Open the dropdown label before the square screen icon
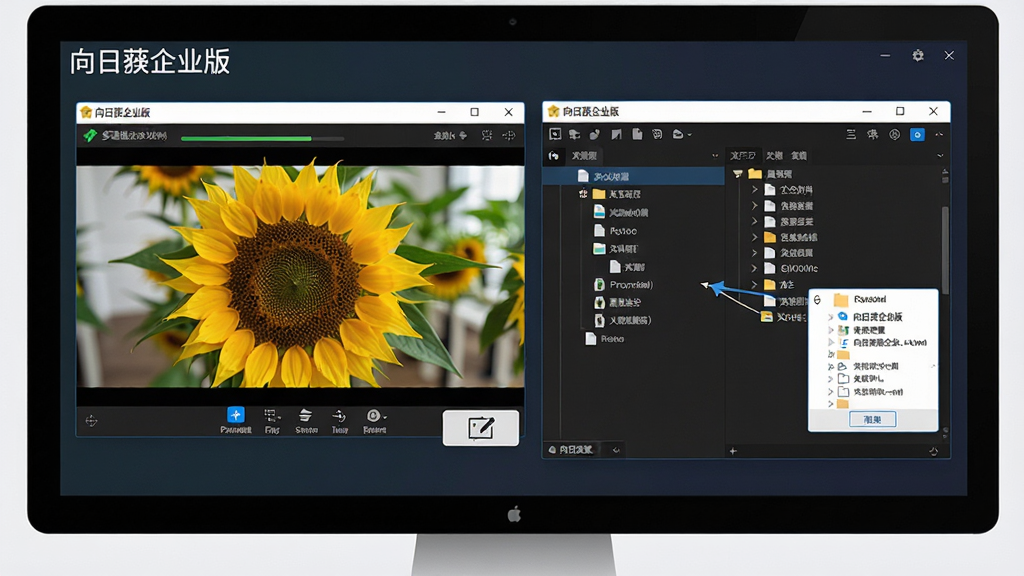 click(450, 136)
